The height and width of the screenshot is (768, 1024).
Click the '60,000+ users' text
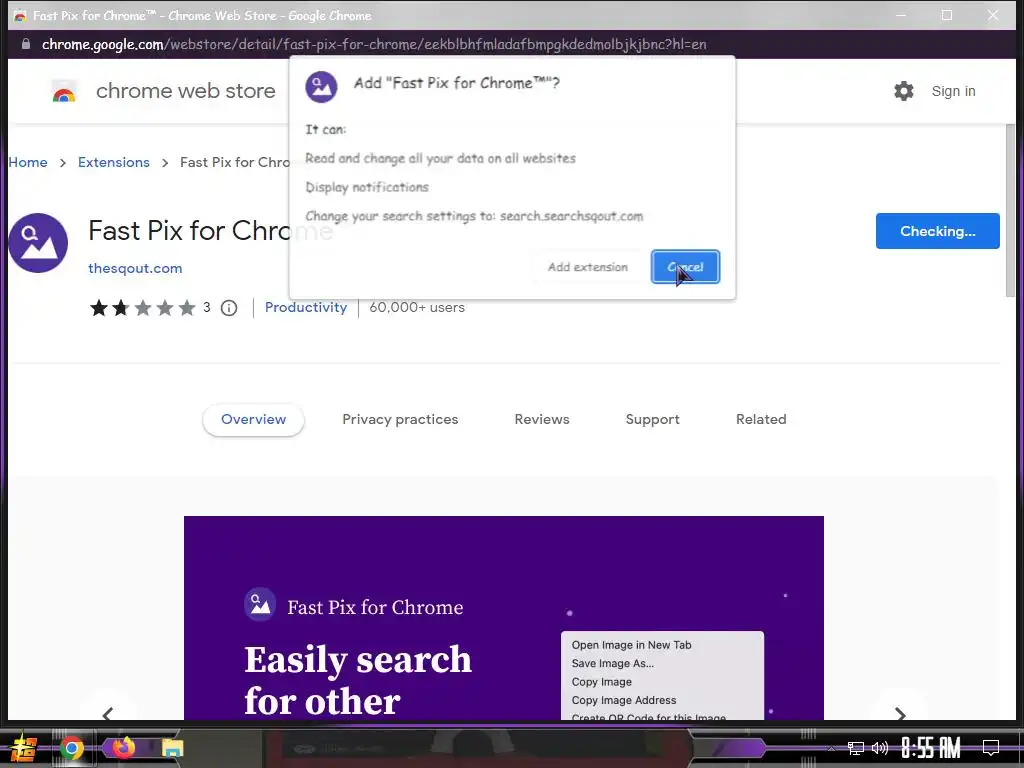[417, 307]
